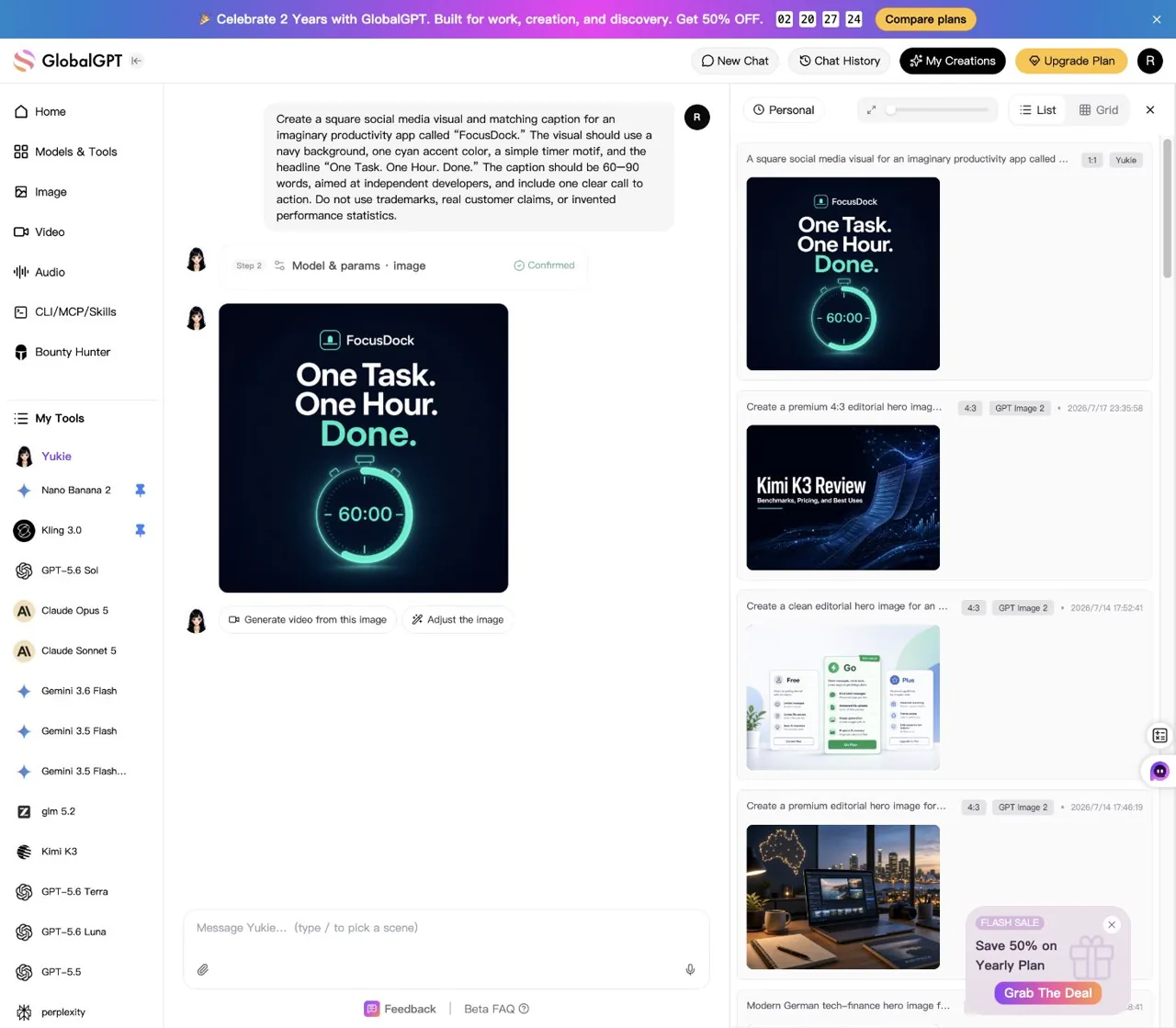Viewport: 1176px width, 1028px height.
Task: Click checklist icon on right edge
Action: [x=1159, y=736]
